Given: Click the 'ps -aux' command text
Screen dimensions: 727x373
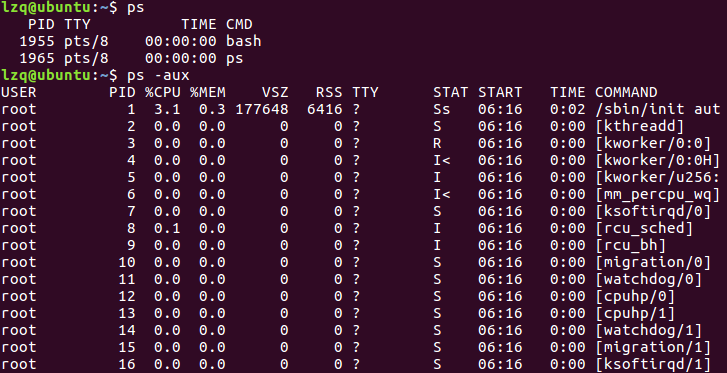Looking at the screenshot, I should [158, 75].
